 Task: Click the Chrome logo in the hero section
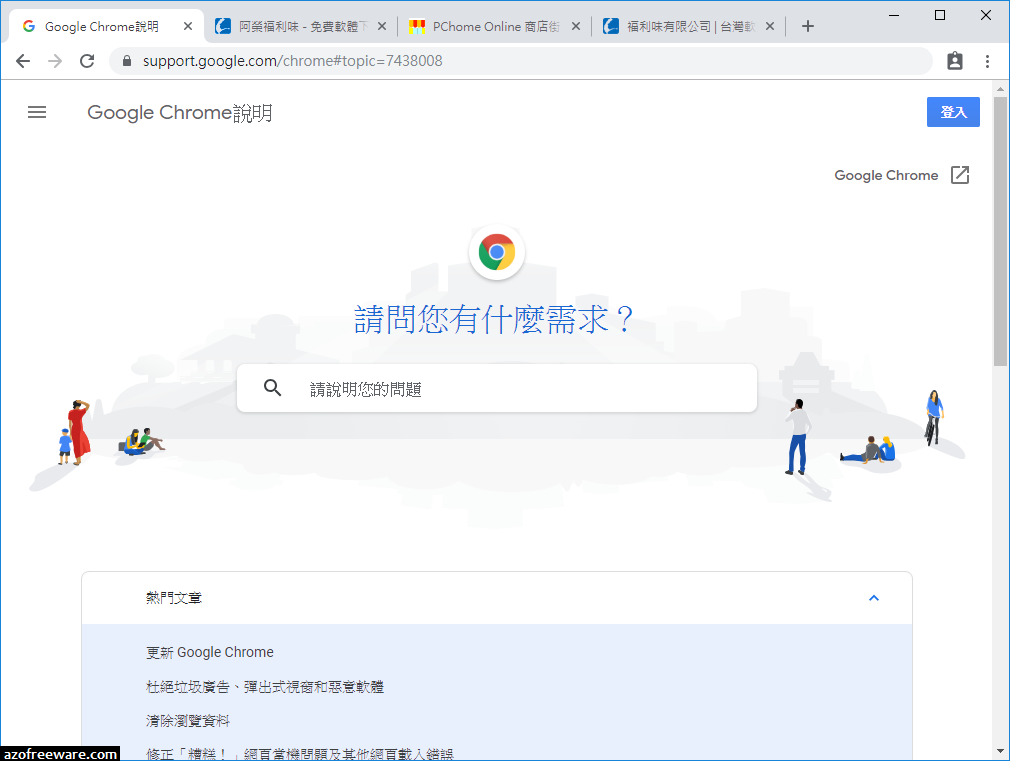pos(497,252)
